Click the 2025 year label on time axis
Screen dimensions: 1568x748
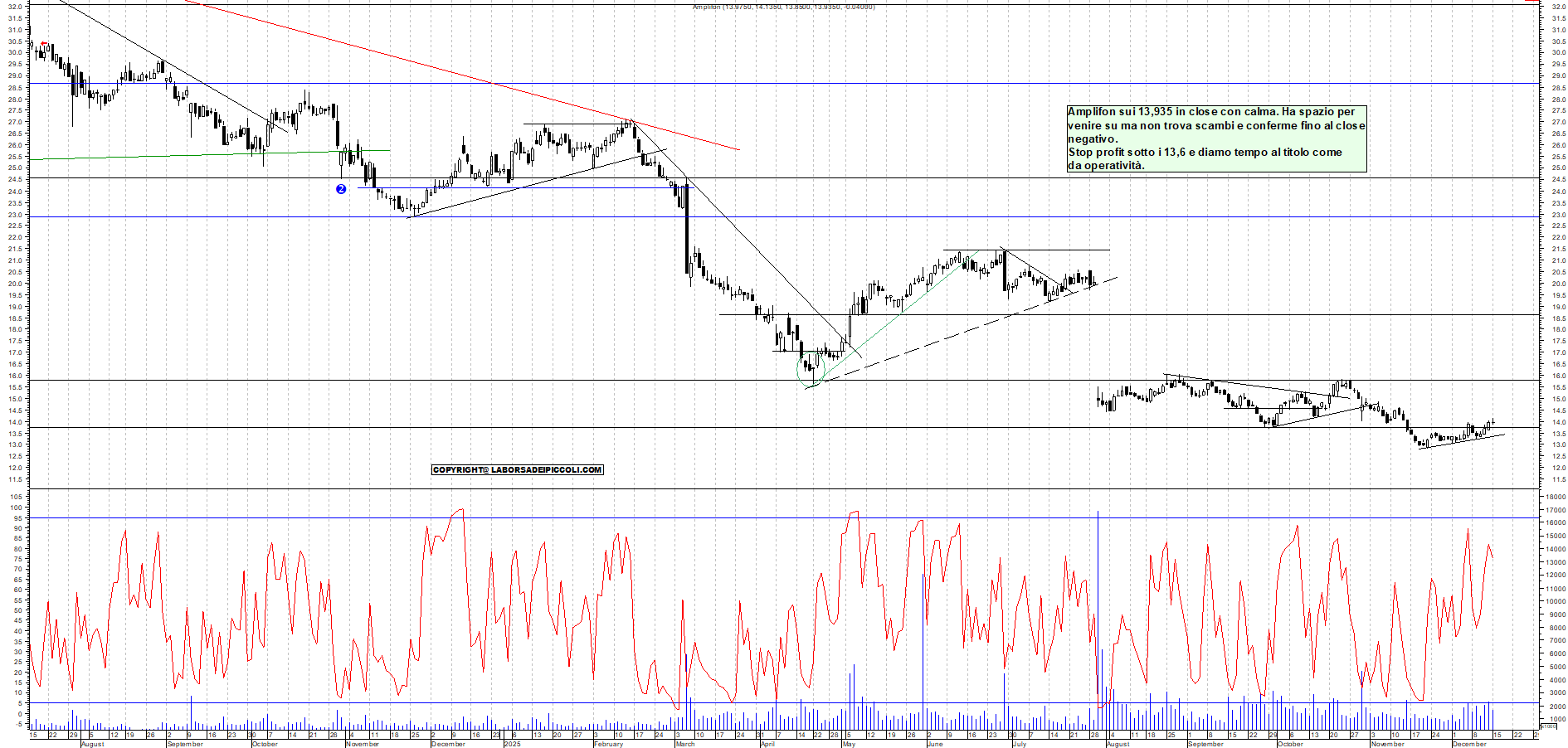point(512,744)
